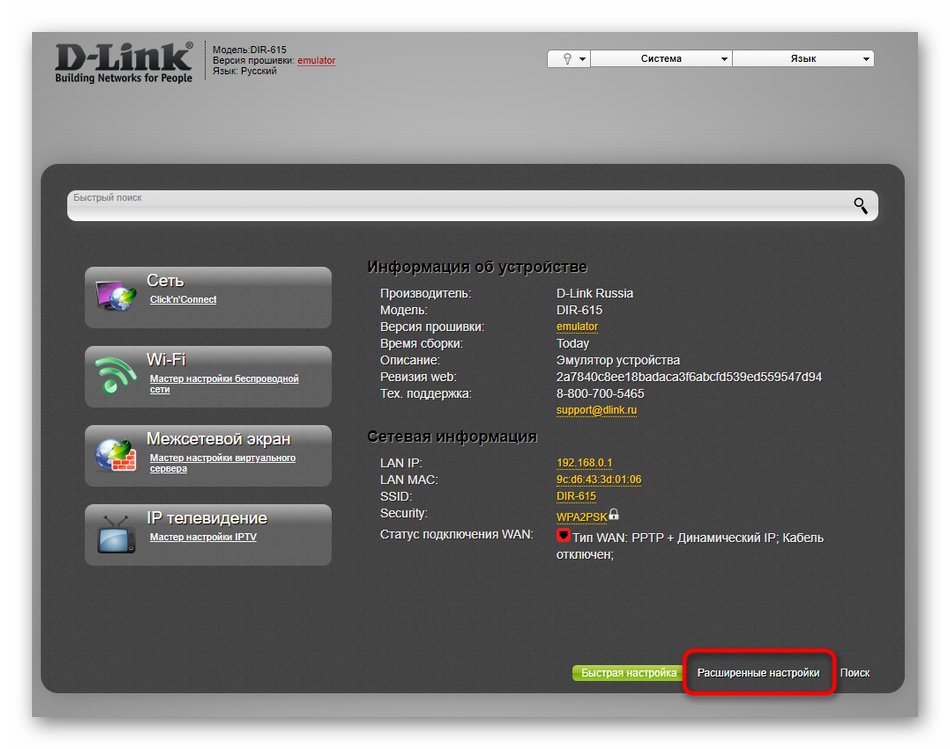Focus the Быстрый поиск search field
Screen dimensions: 950x749
point(450,206)
